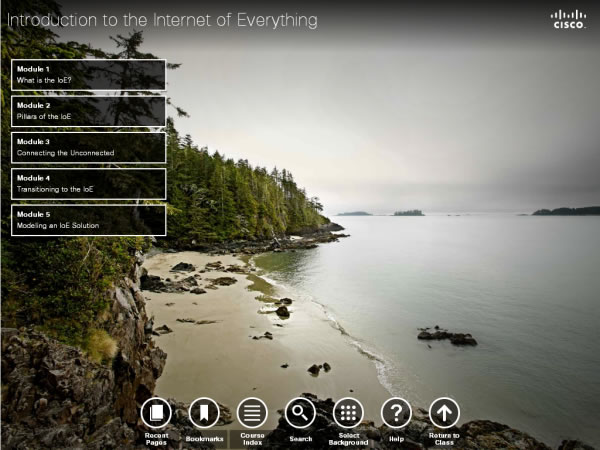Click the 'Return to Class' text label
600x450 pixels.
(444, 439)
